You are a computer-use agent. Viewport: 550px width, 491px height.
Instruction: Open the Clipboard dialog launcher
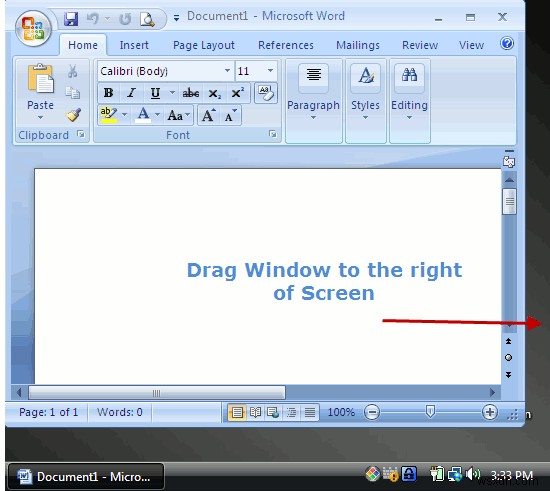click(x=81, y=134)
